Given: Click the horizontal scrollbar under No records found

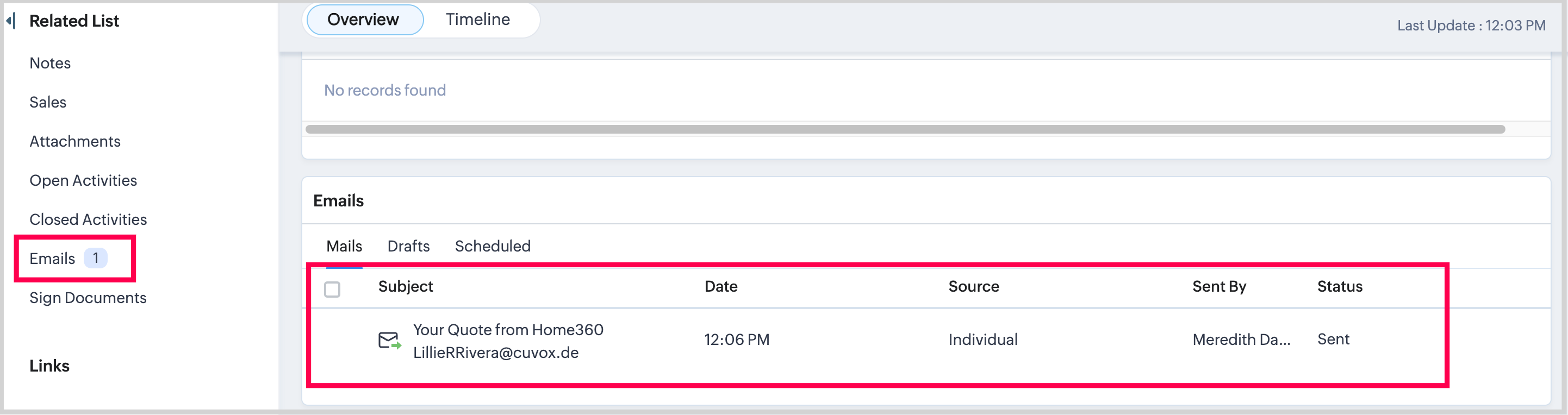Looking at the screenshot, I should [905, 129].
